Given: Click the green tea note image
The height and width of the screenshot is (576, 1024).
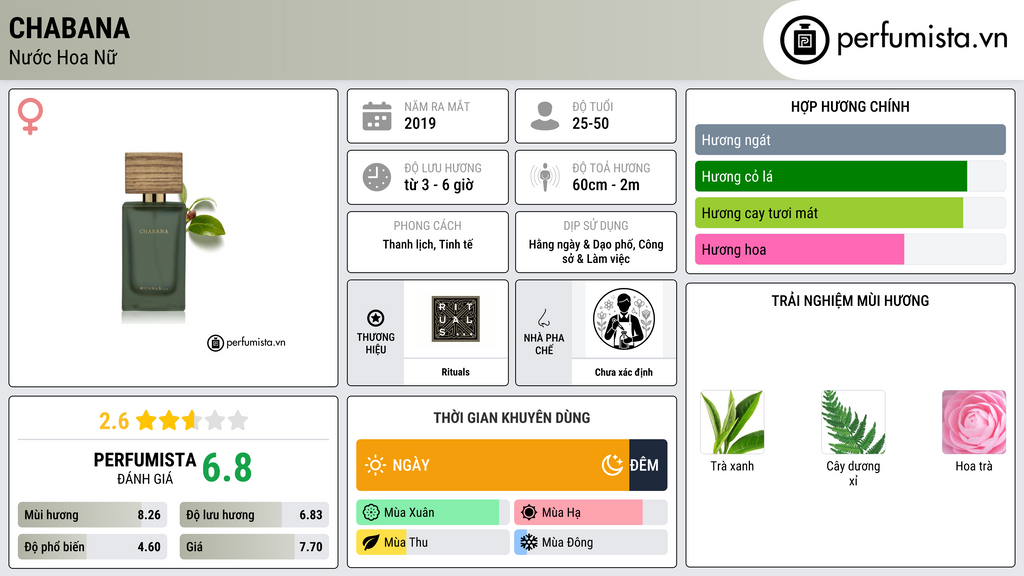Looking at the screenshot, I should (732, 422).
